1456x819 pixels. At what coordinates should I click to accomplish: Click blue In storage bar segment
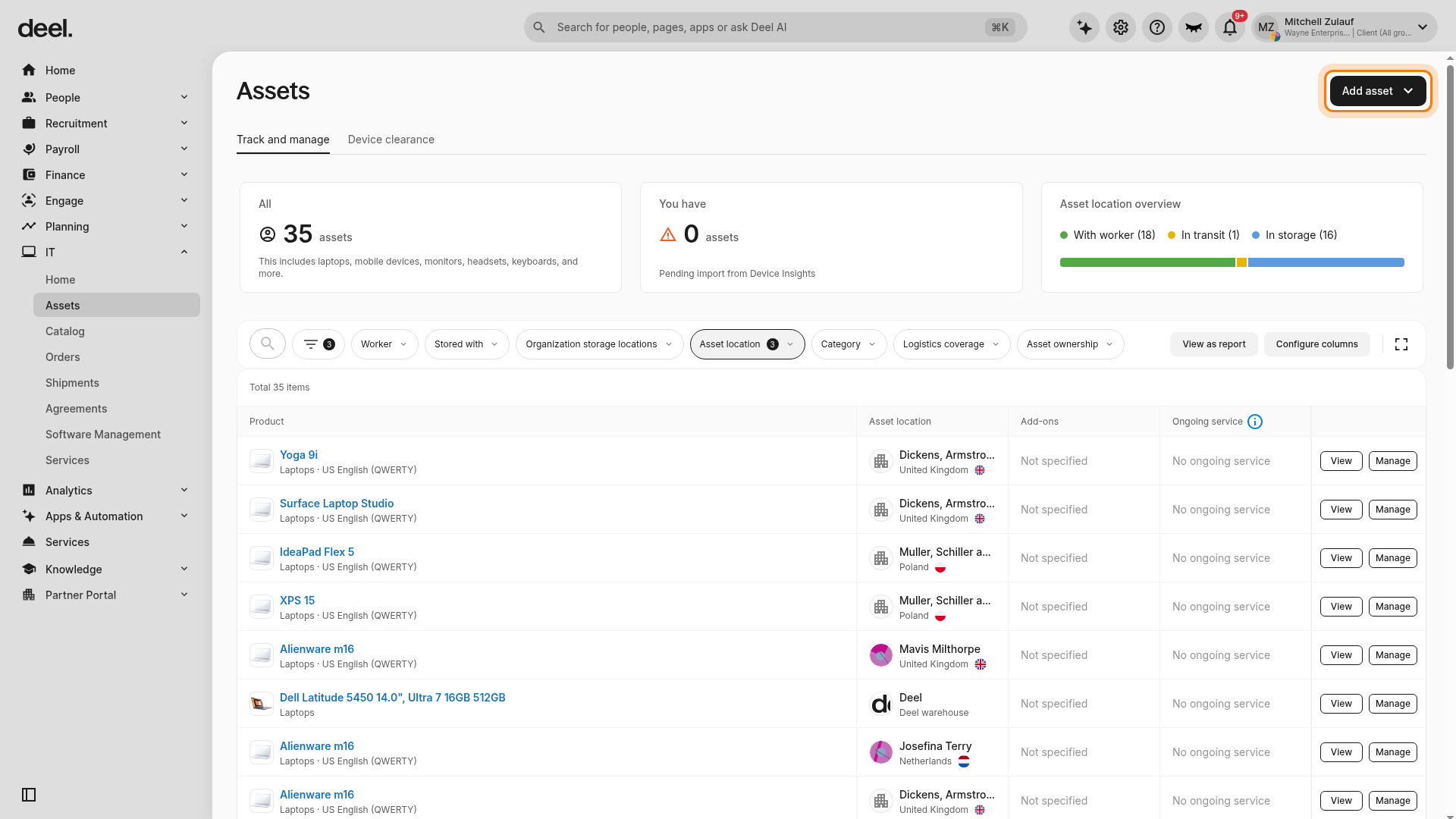coord(1326,262)
